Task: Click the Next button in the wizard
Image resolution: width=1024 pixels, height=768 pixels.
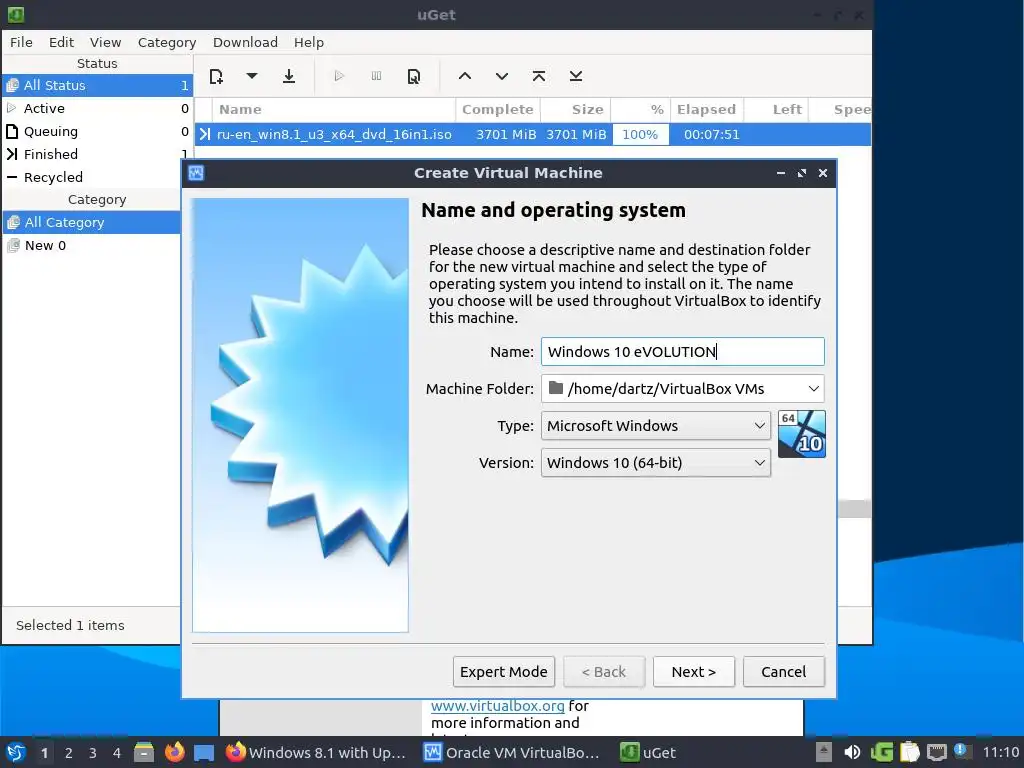Action: (694, 671)
